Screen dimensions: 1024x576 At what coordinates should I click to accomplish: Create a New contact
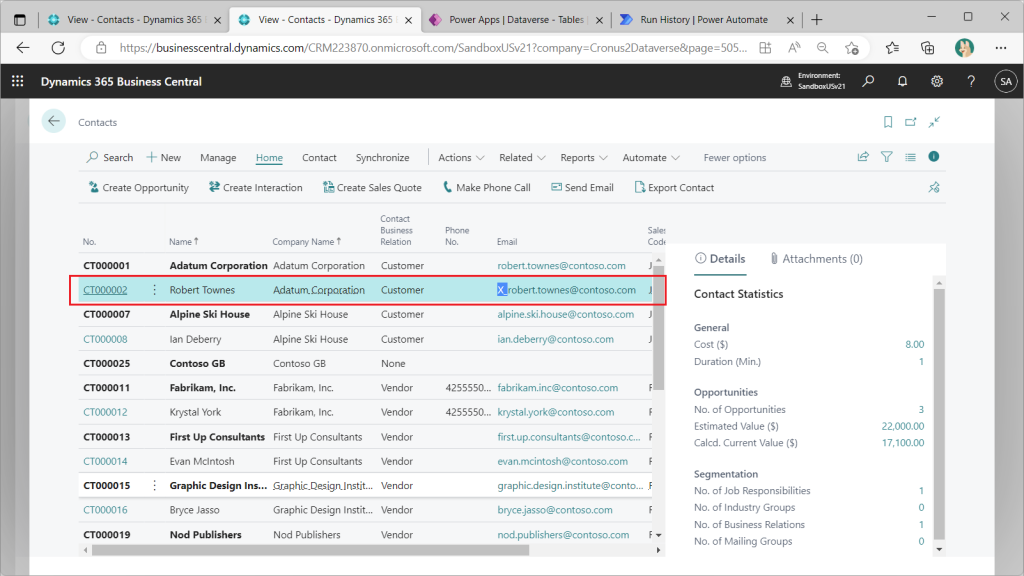163,157
